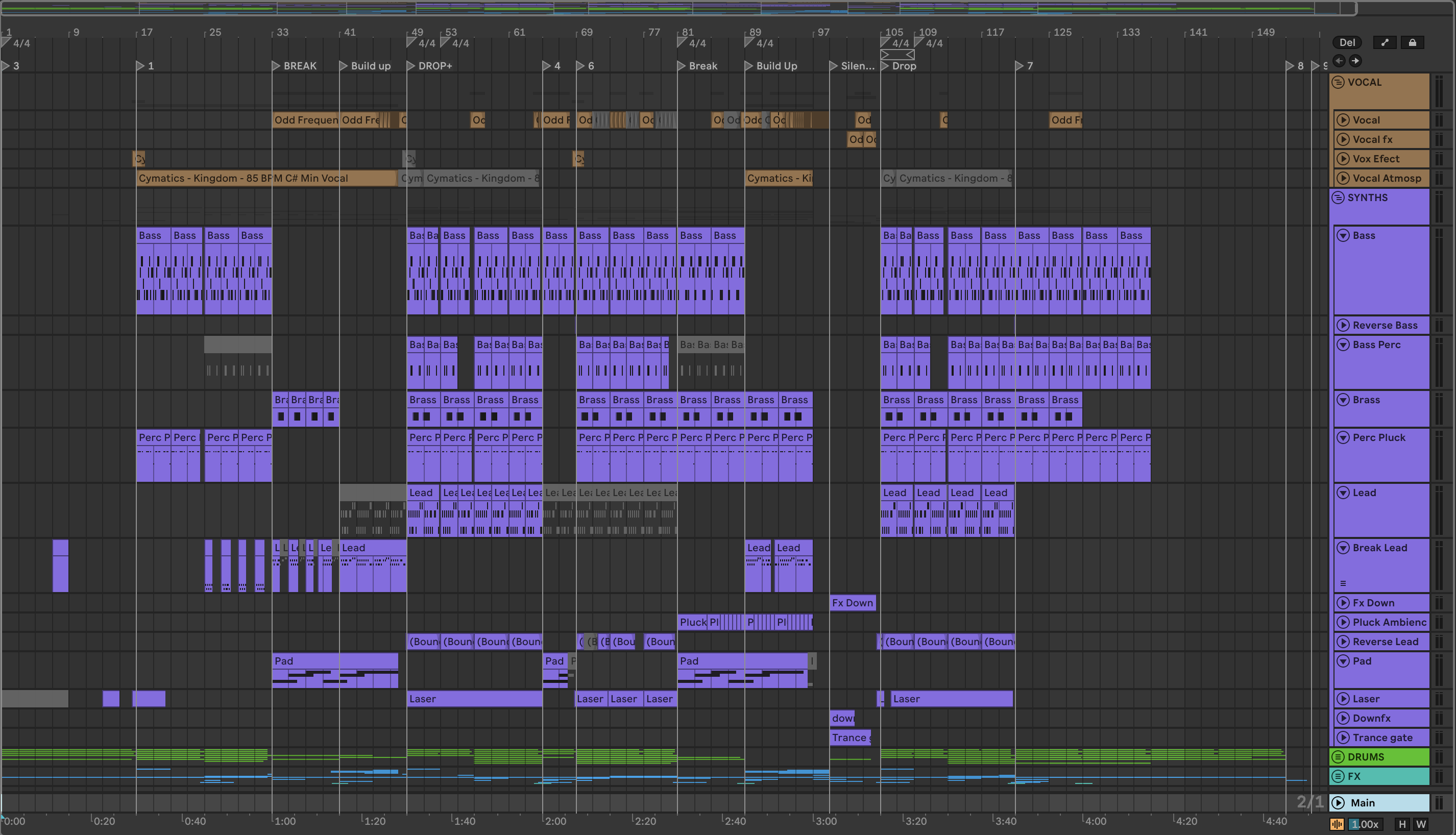Jump to next locator arrow
This screenshot has width=1456, height=835.
1355,61
